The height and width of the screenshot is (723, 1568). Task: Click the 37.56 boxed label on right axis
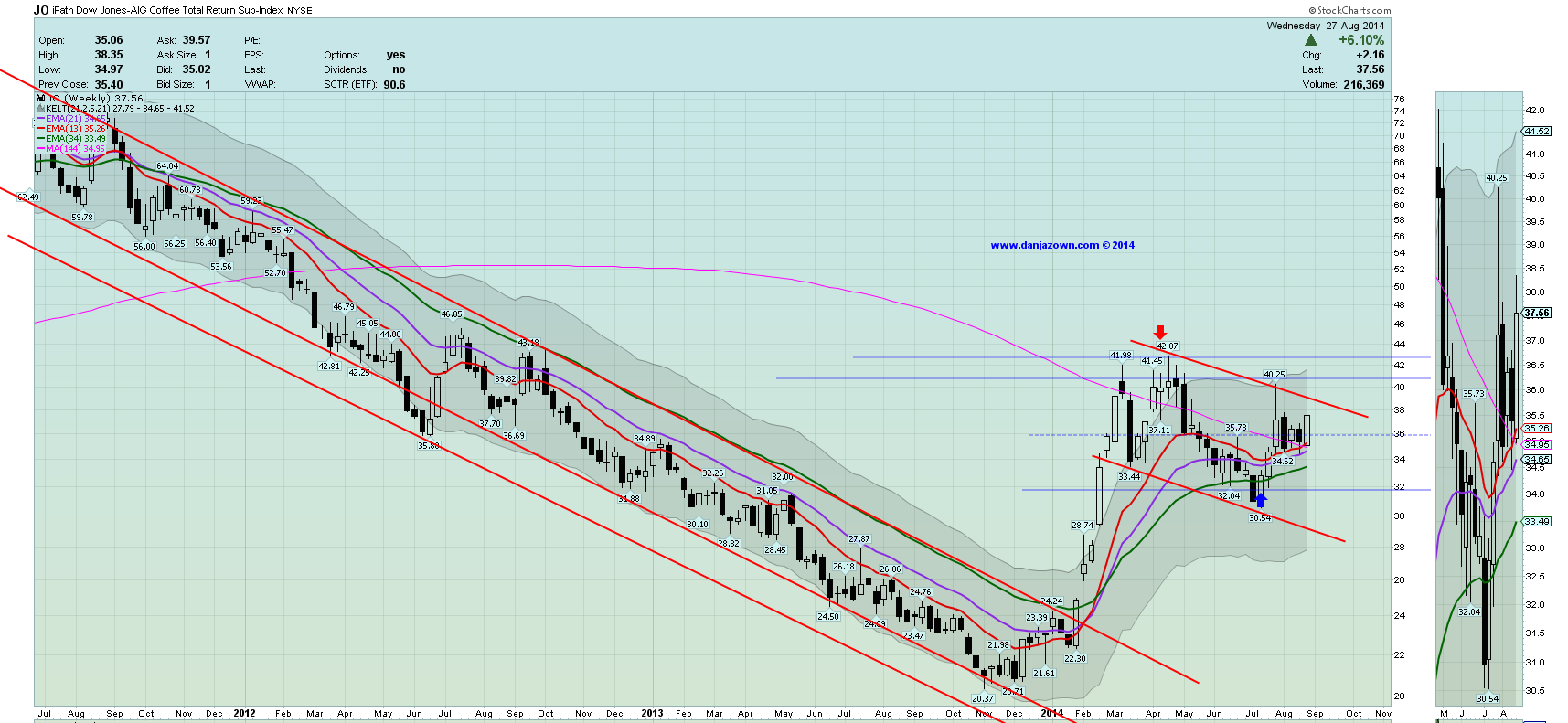[x=1537, y=313]
